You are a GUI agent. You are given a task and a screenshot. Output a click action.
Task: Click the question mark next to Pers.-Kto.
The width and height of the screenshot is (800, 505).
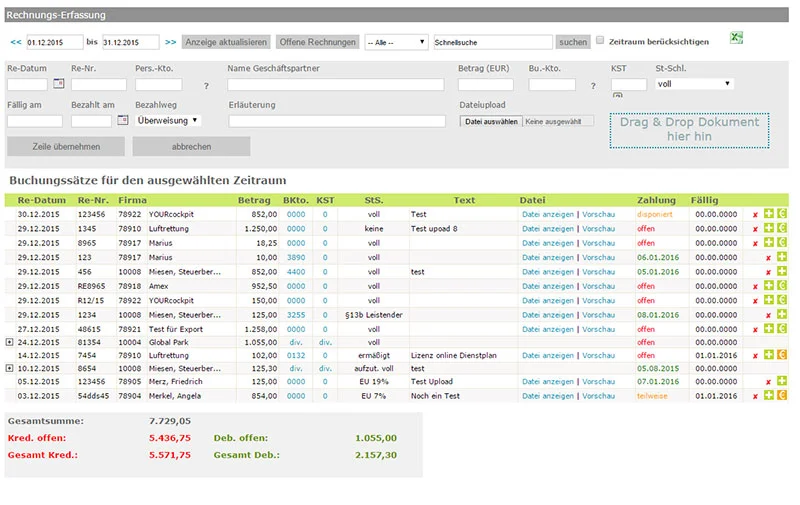coord(206,86)
